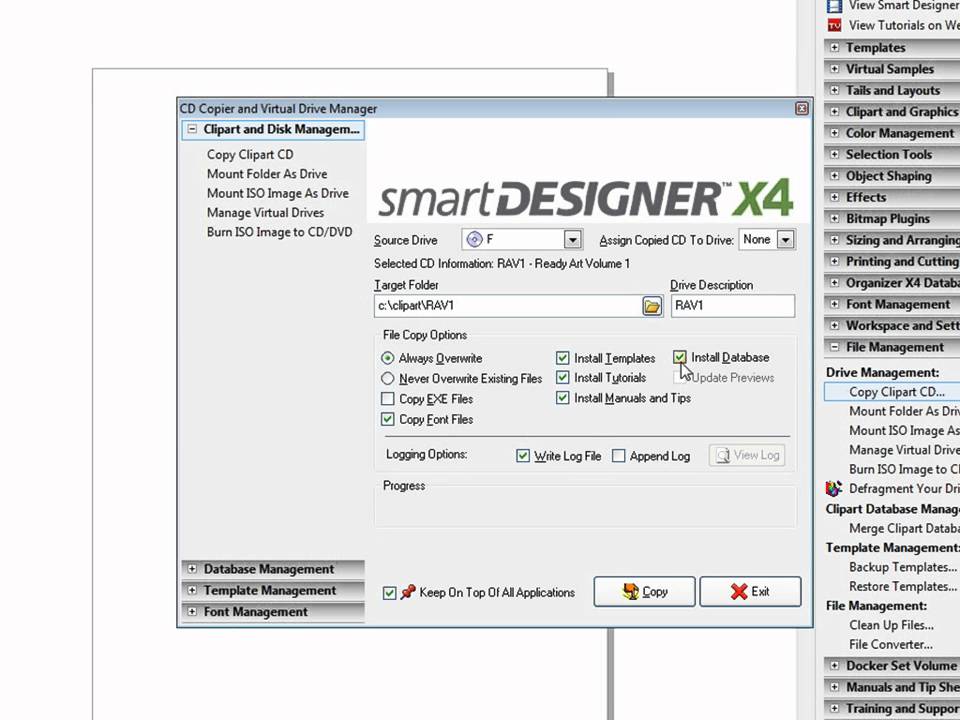Expand Font Management section in dialog
This screenshot has width=960, height=720.
pos(192,612)
